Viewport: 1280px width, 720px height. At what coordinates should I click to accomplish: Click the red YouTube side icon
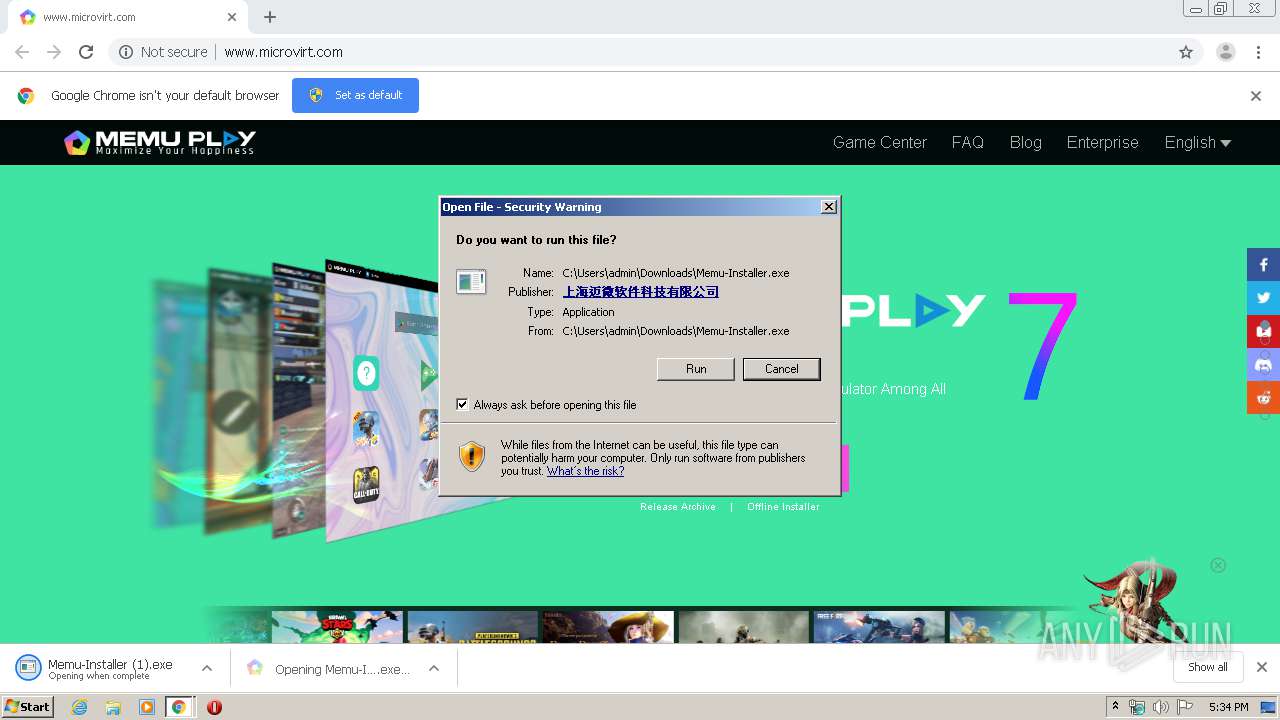1263,331
